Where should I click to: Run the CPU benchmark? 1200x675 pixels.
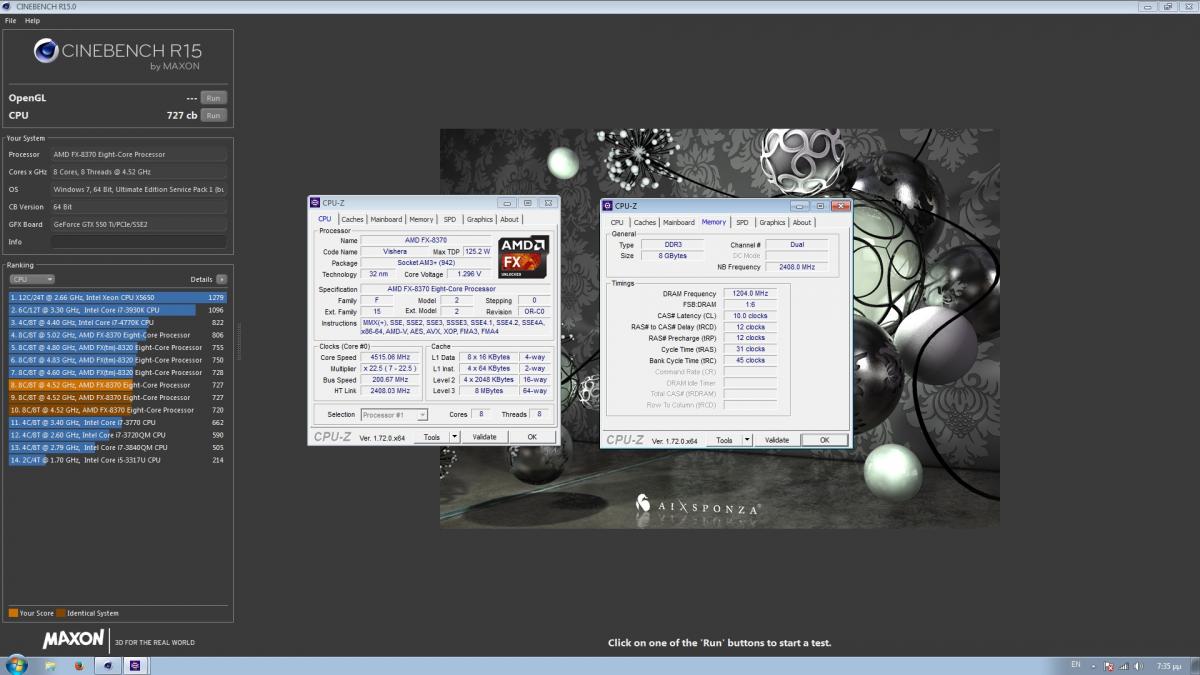click(213, 115)
